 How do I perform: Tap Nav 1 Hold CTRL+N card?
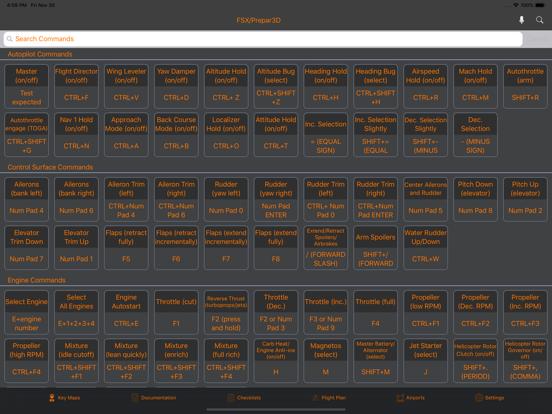(76, 135)
